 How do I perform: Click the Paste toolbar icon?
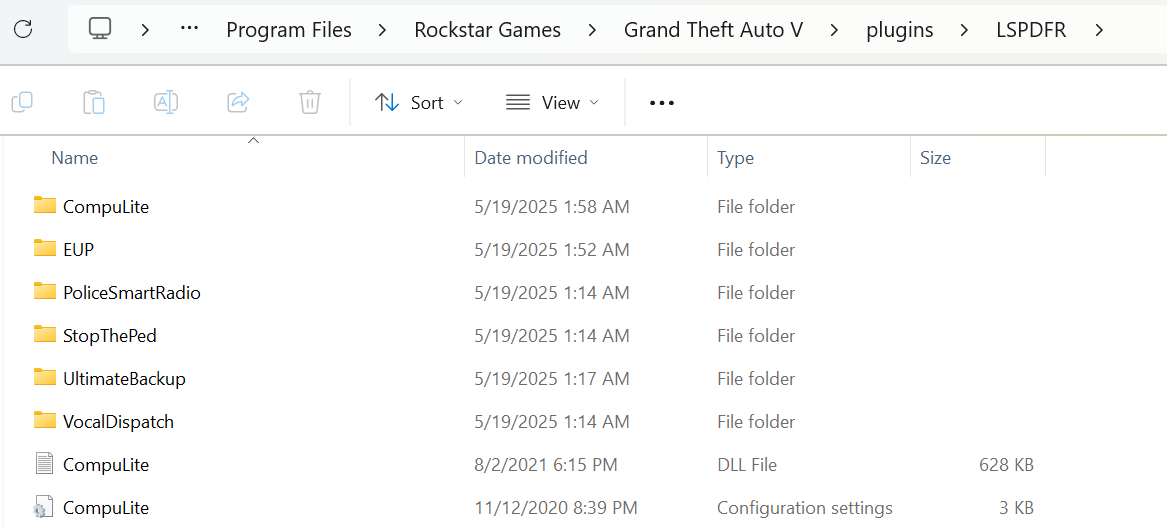click(94, 102)
